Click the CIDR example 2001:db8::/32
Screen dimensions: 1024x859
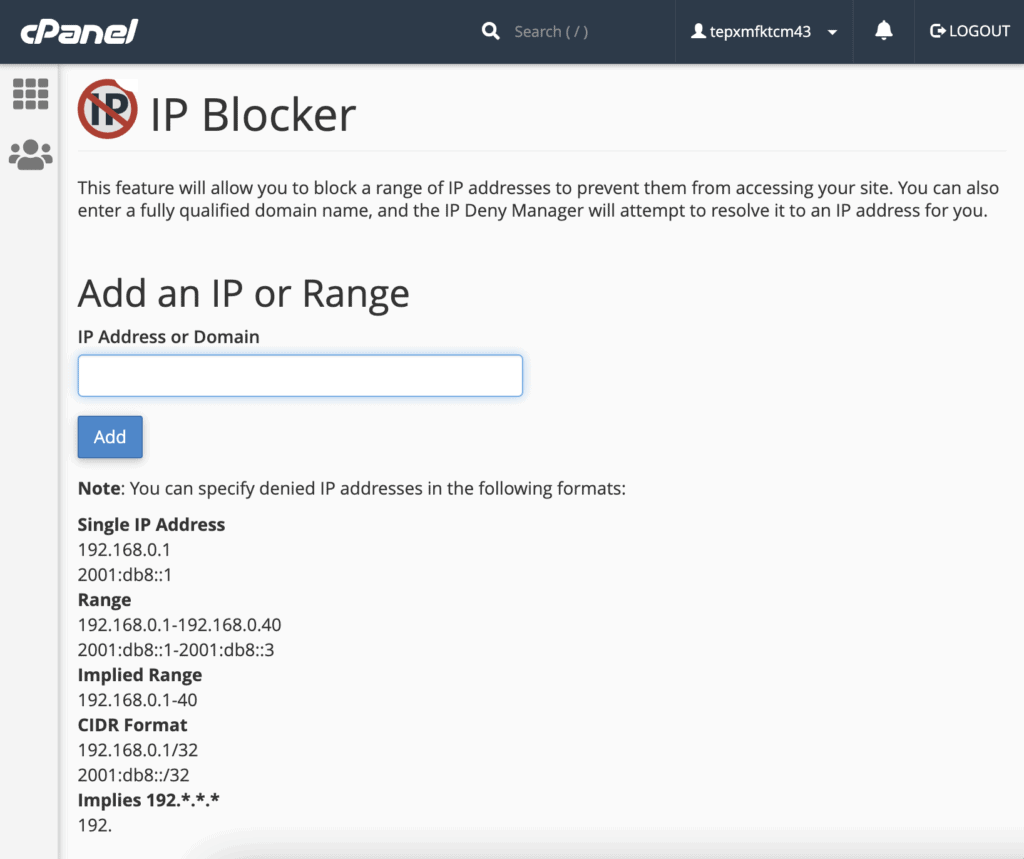tap(134, 775)
